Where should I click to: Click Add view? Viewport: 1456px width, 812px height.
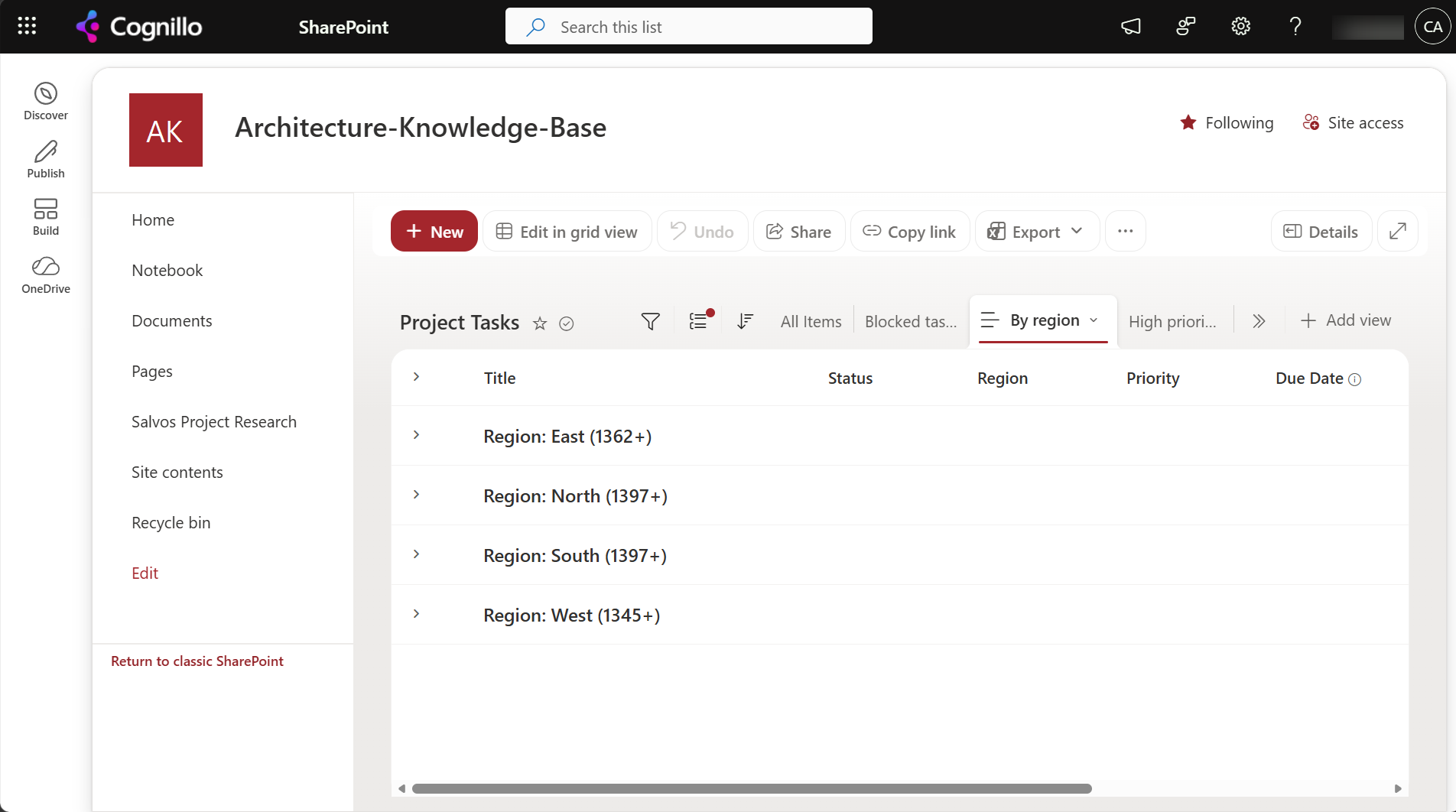(x=1346, y=320)
